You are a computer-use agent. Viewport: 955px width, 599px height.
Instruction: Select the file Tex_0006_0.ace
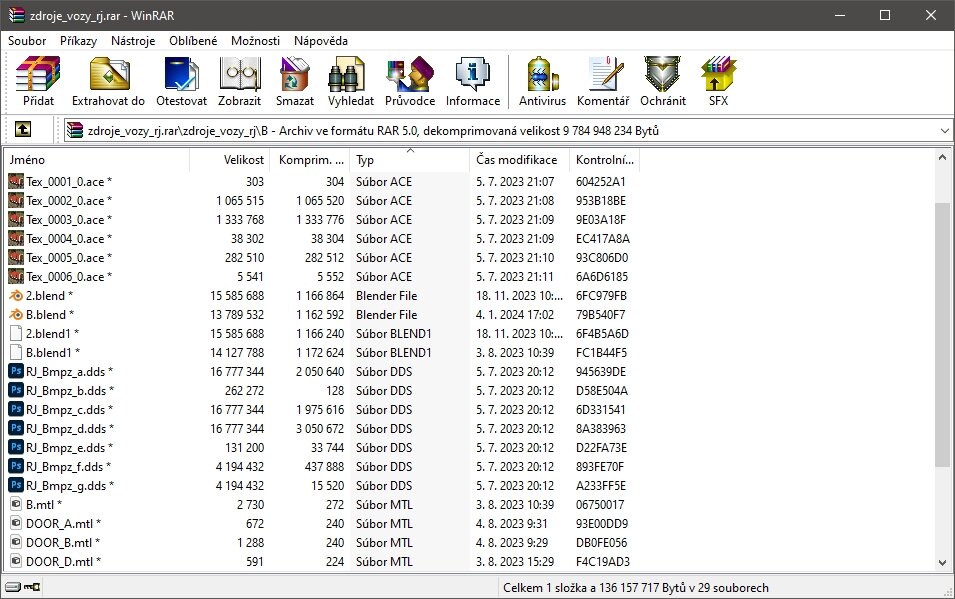69,277
